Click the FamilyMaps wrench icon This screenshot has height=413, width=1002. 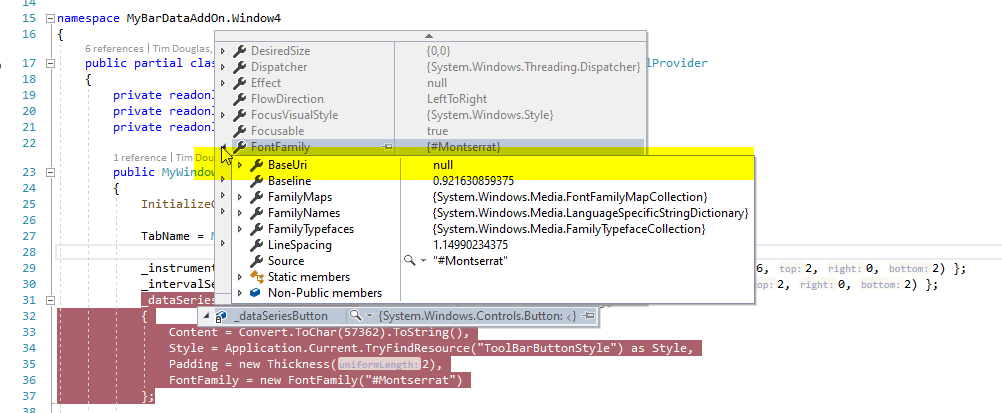pyautogui.click(x=256, y=197)
